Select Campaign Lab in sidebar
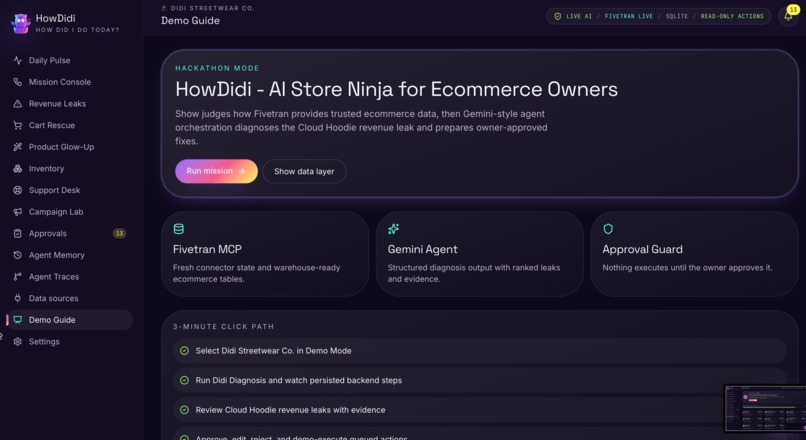This screenshot has height=440, width=806. [69, 211]
